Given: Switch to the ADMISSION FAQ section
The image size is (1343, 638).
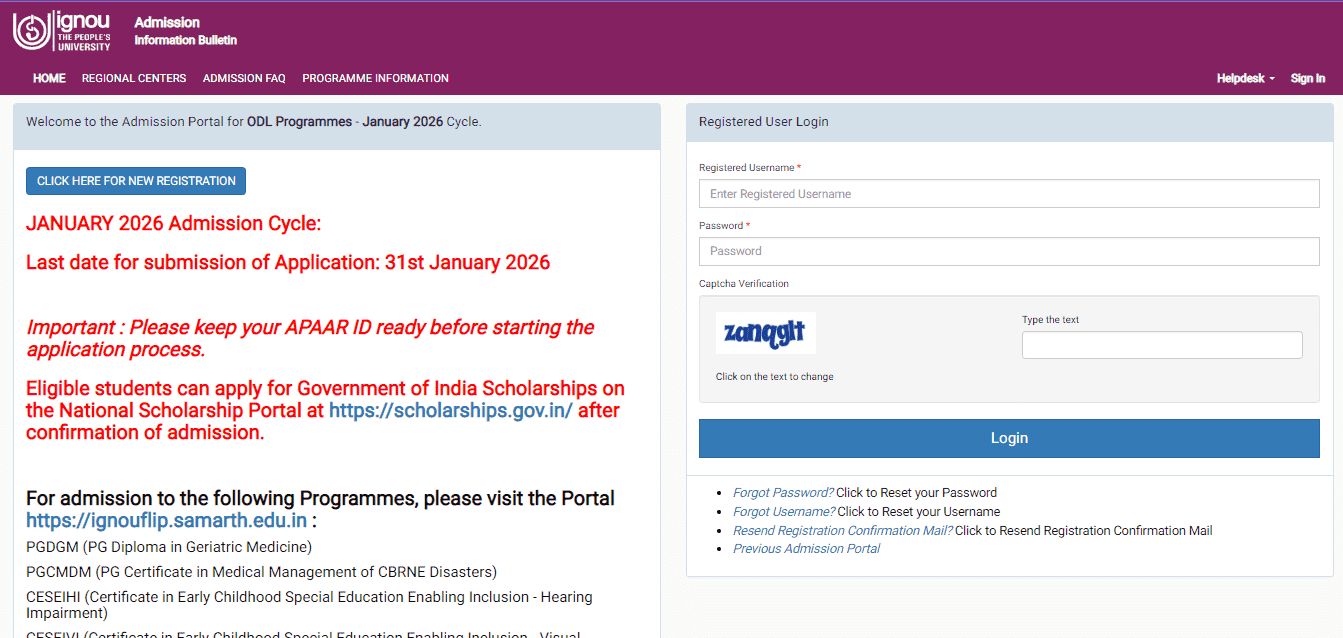Looking at the screenshot, I should point(244,78).
